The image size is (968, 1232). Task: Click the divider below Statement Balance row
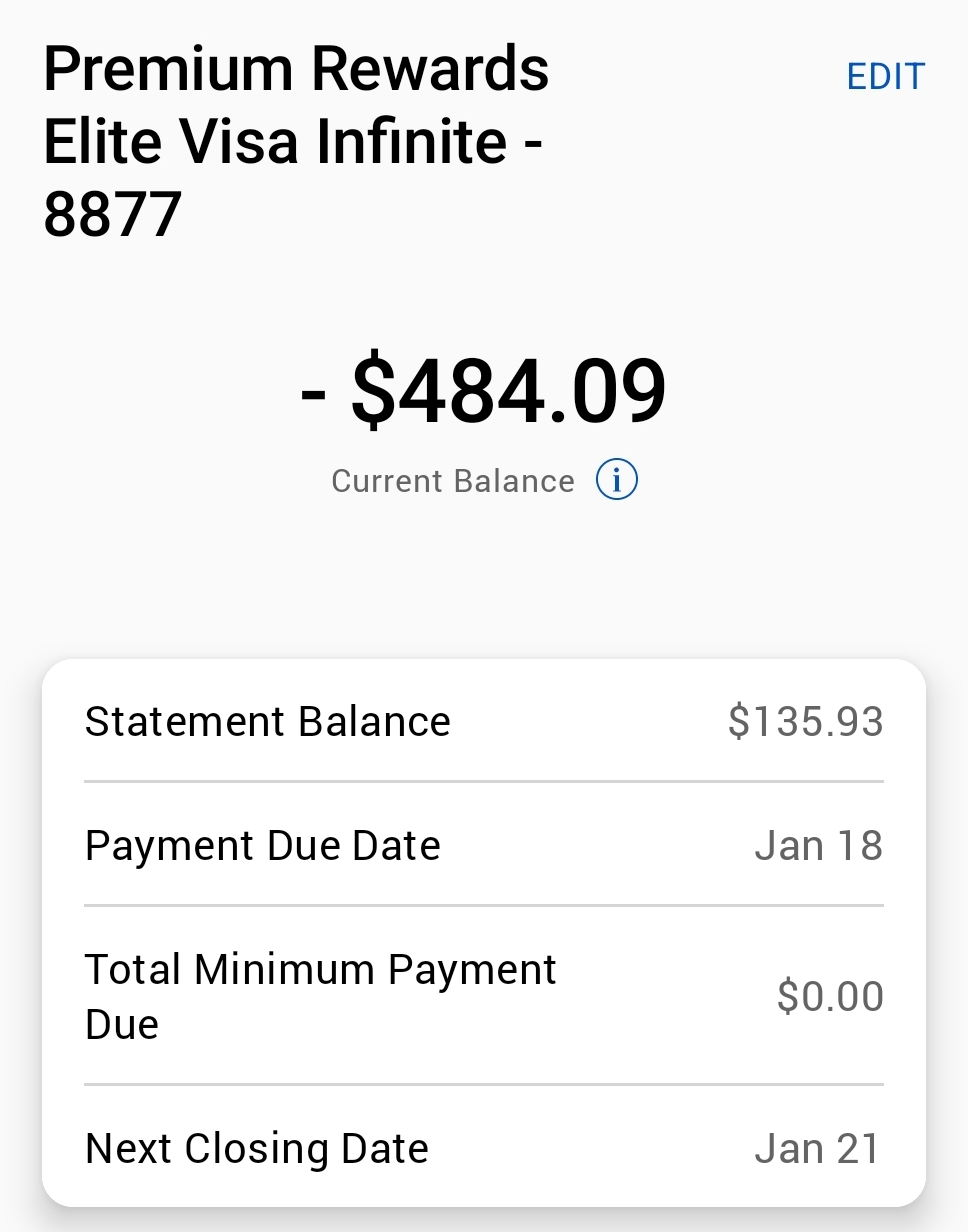[x=484, y=781]
